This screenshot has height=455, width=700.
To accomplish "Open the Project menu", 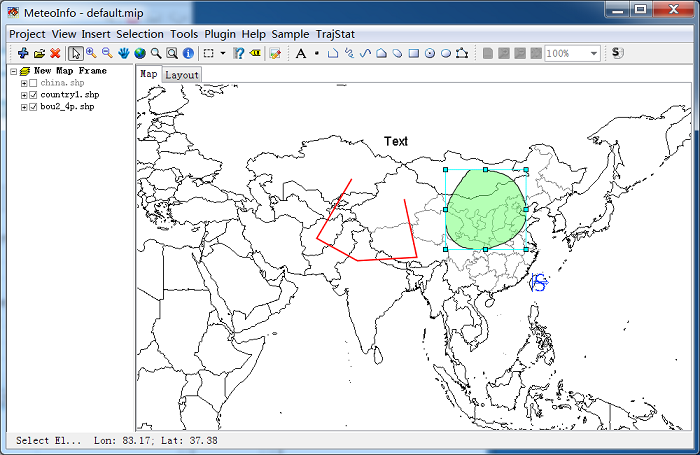I will coord(27,34).
